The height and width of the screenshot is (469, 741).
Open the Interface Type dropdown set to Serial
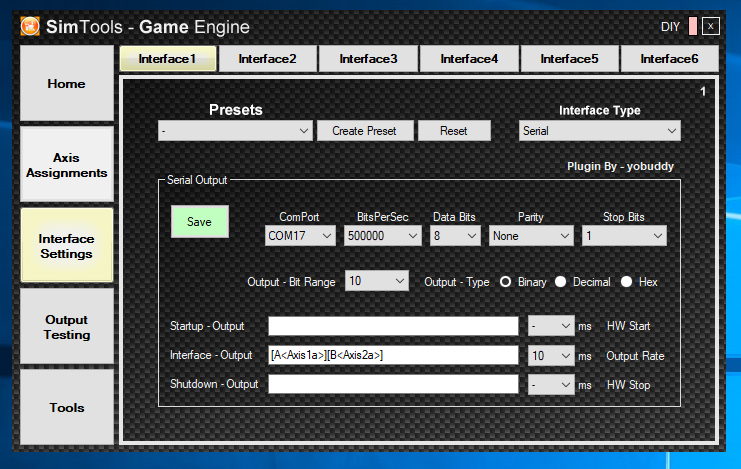[x=600, y=131]
